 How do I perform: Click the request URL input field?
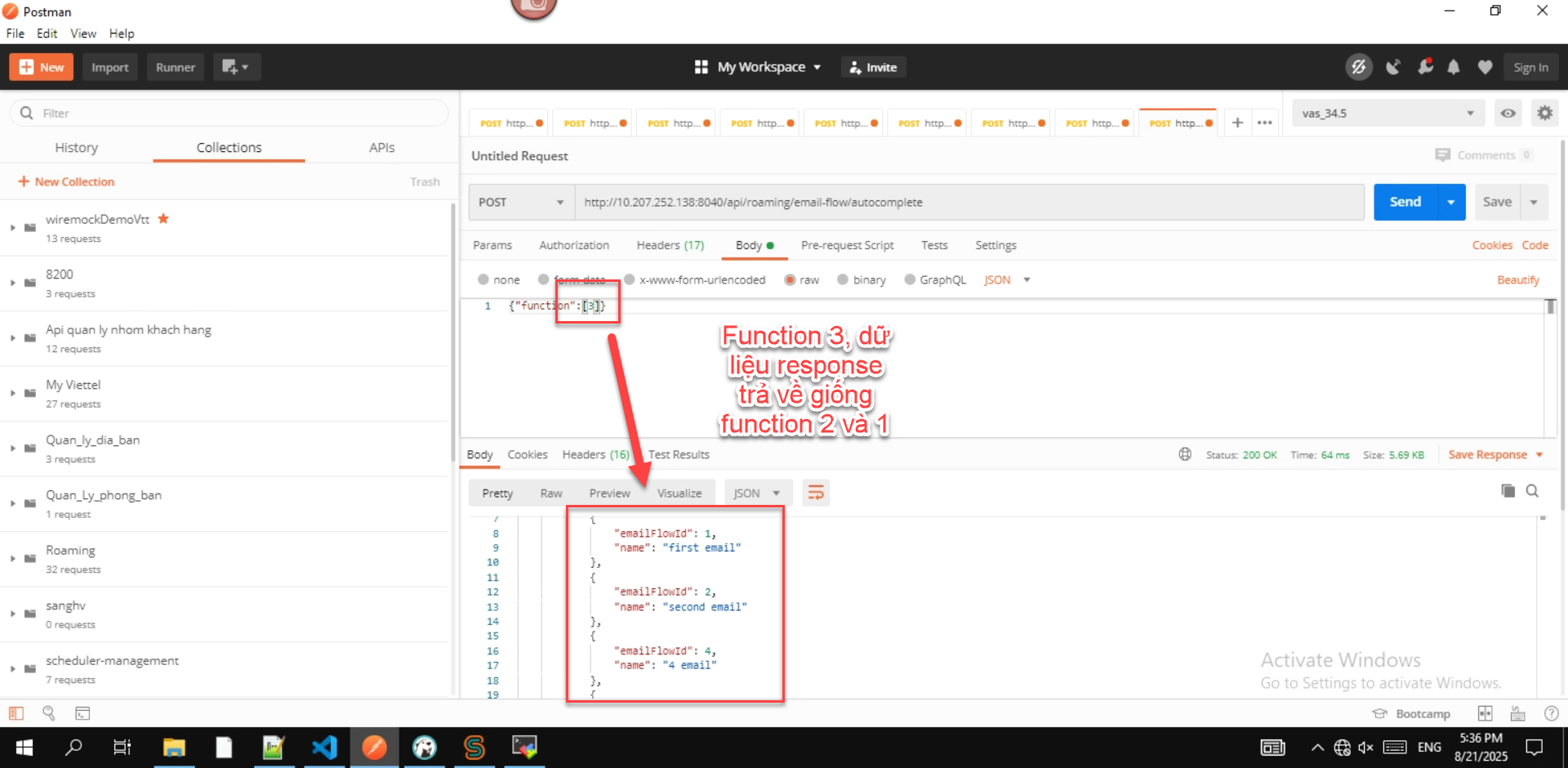click(x=969, y=202)
